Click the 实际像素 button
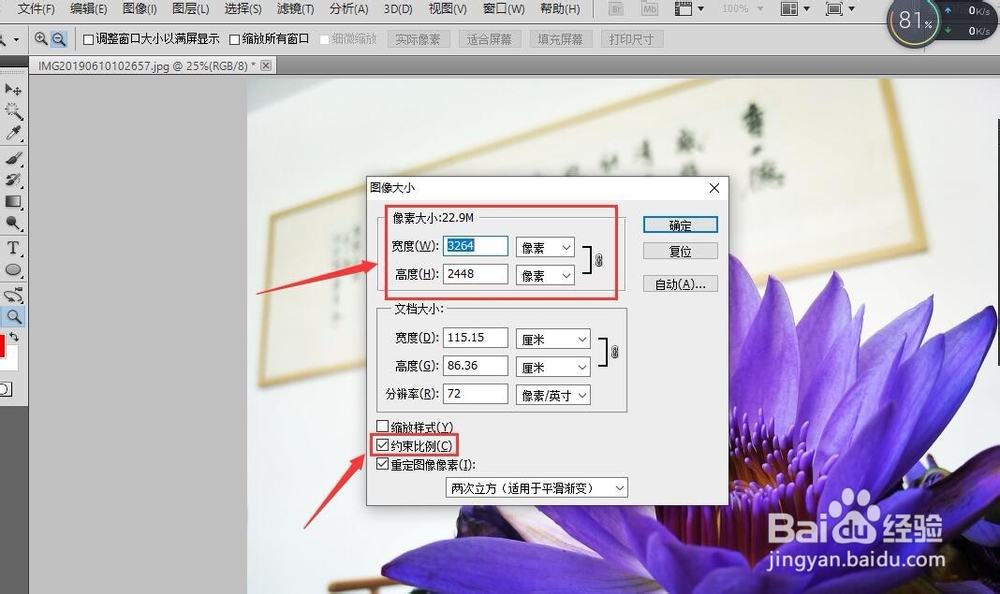Image resolution: width=1000 pixels, height=594 pixels. point(418,40)
